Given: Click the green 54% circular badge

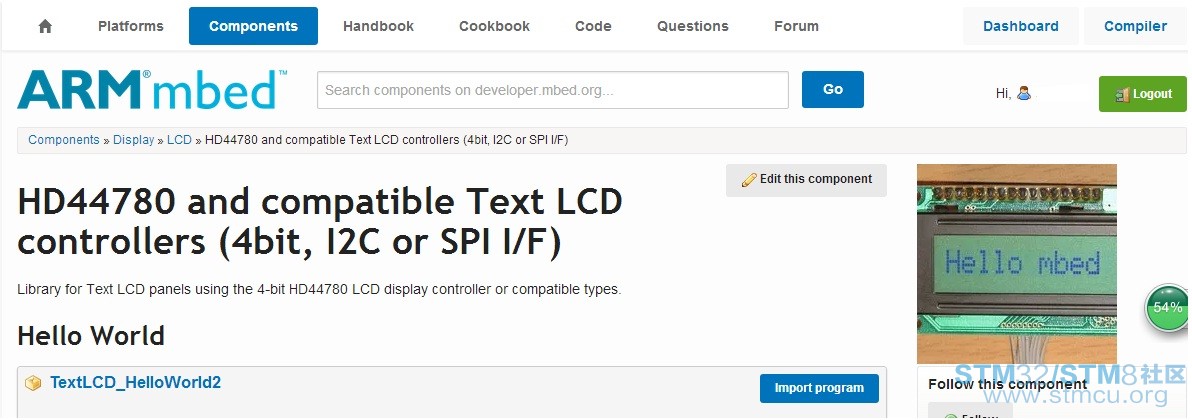Looking at the screenshot, I should 1167,307.
